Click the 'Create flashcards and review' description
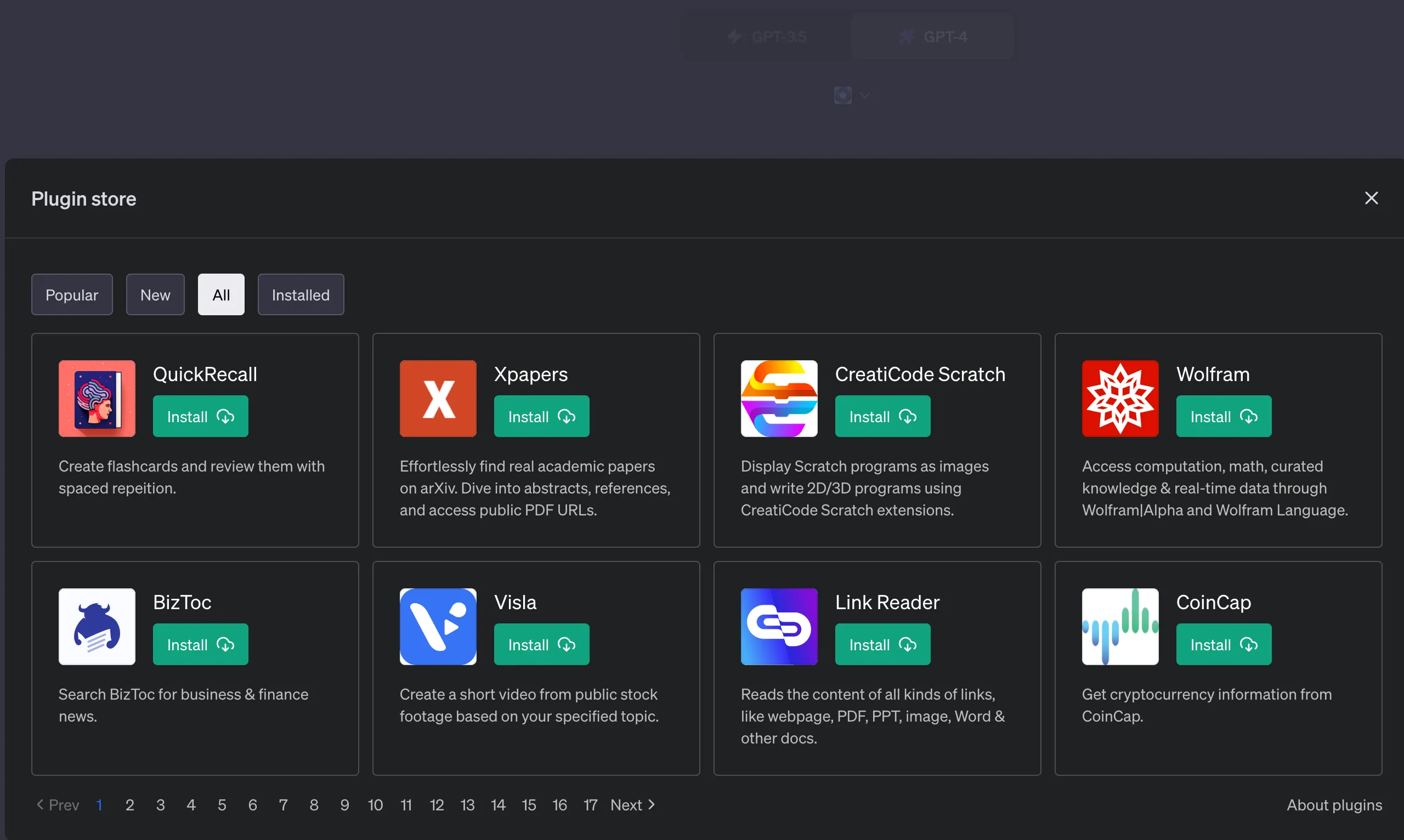 (192, 477)
